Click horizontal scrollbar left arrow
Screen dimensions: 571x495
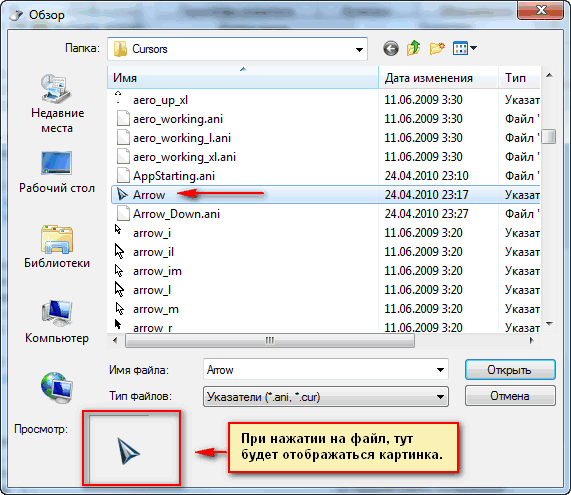[115, 341]
